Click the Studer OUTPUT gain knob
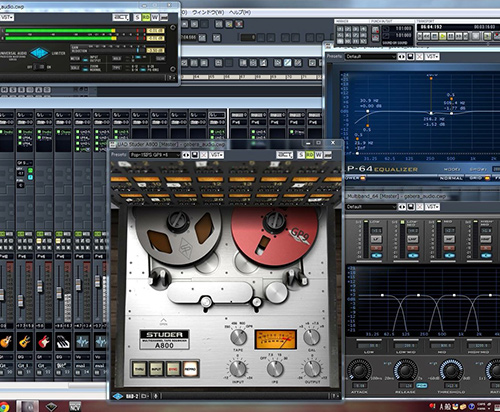 coord(312,369)
